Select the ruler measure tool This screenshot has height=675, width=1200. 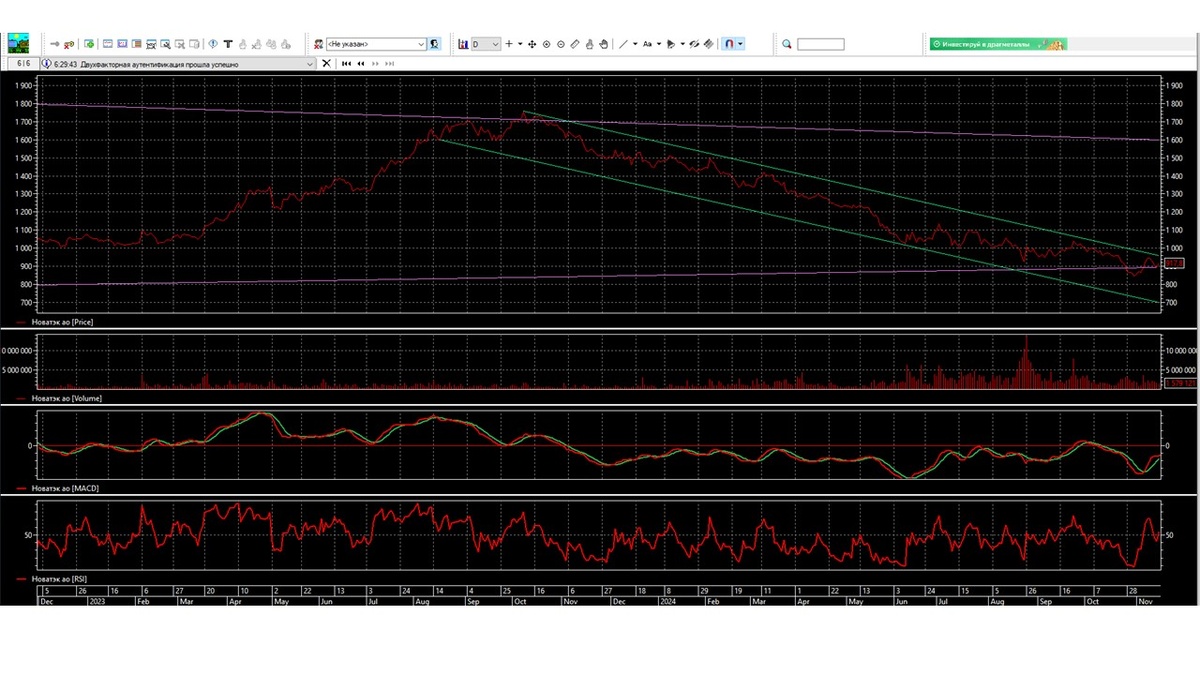pos(575,44)
